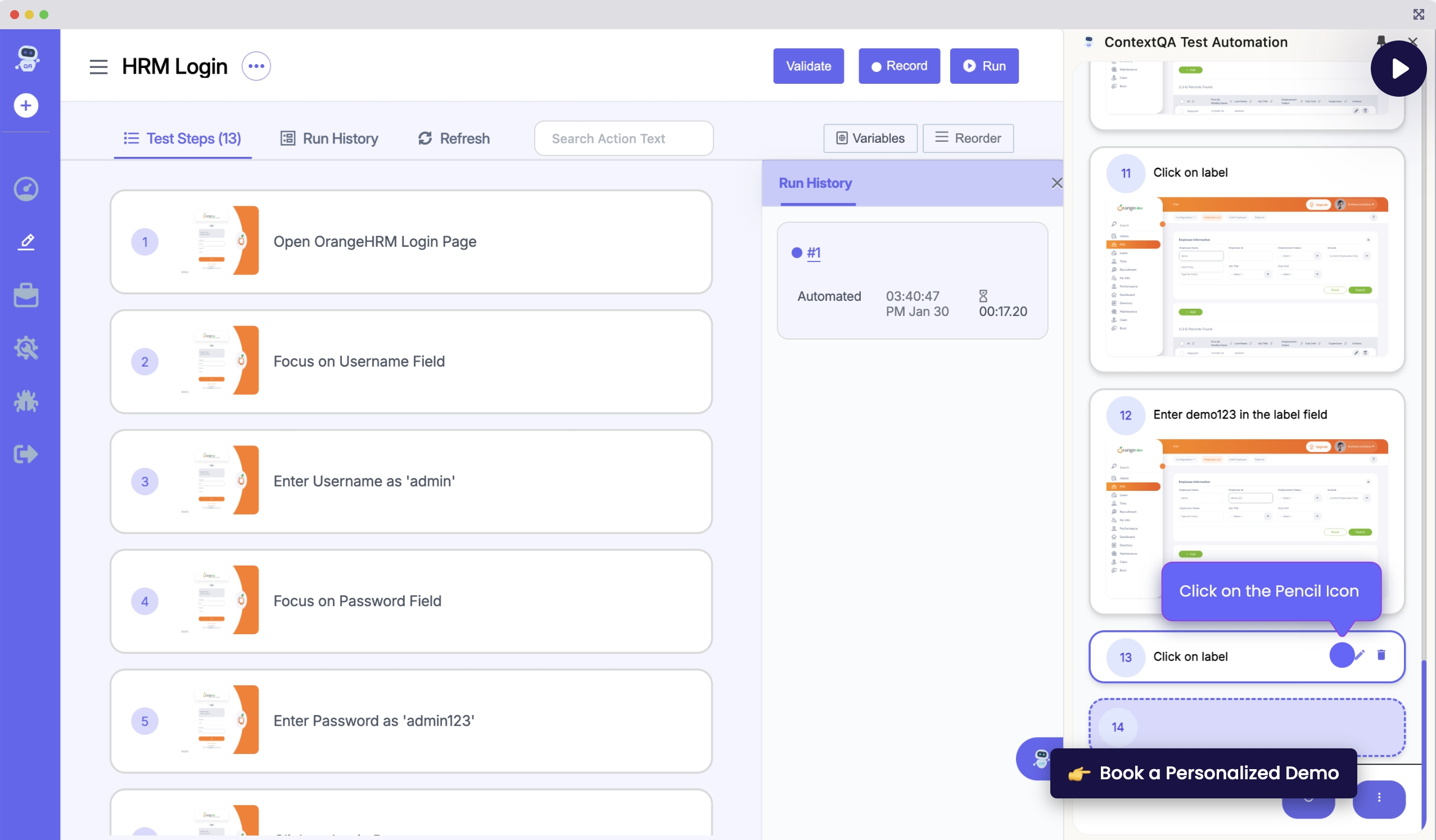Click the Validate button
The width and height of the screenshot is (1436, 840).
coord(807,66)
